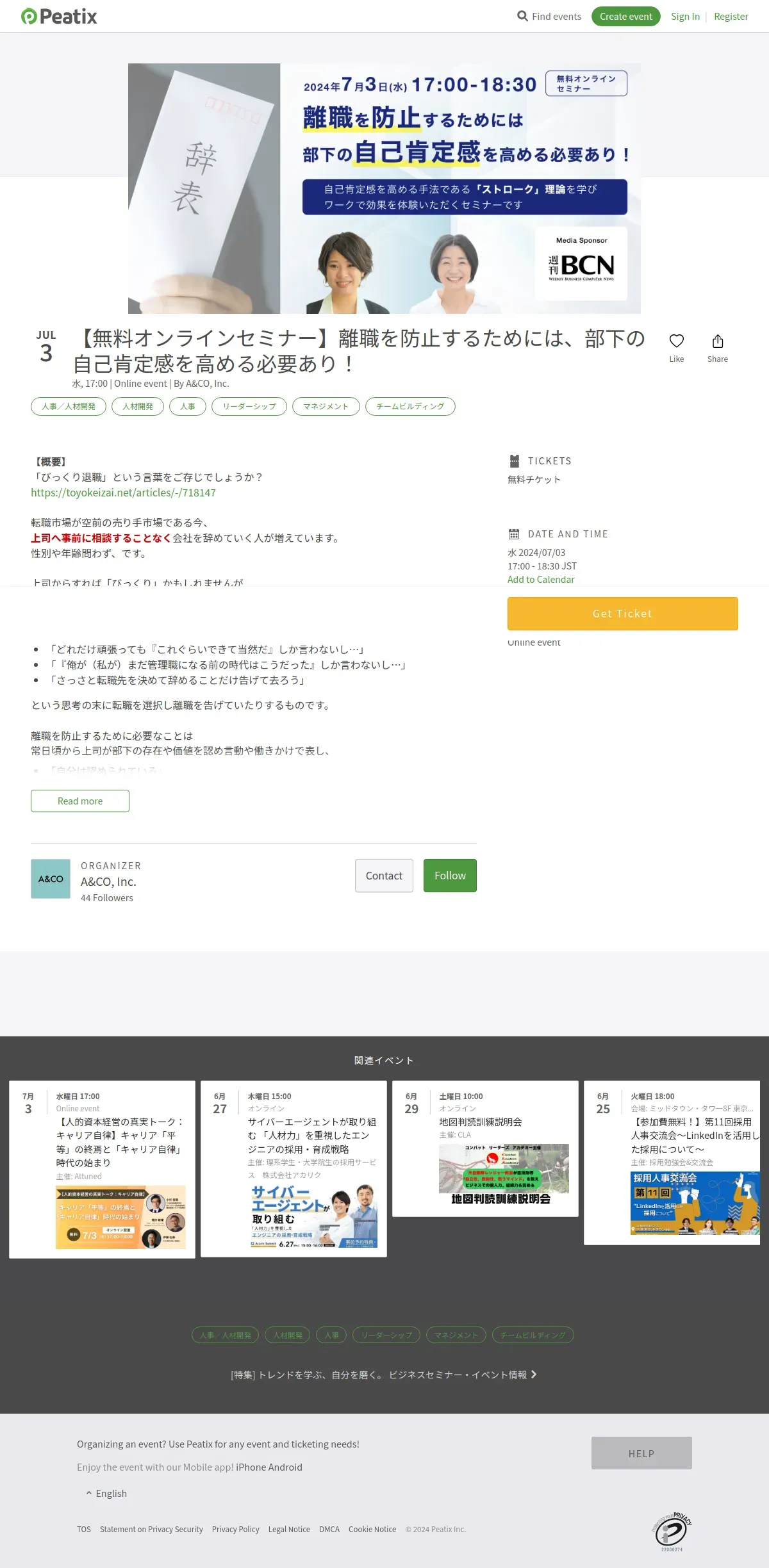Contact the organizer
769x1568 pixels.
pyautogui.click(x=384, y=876)
